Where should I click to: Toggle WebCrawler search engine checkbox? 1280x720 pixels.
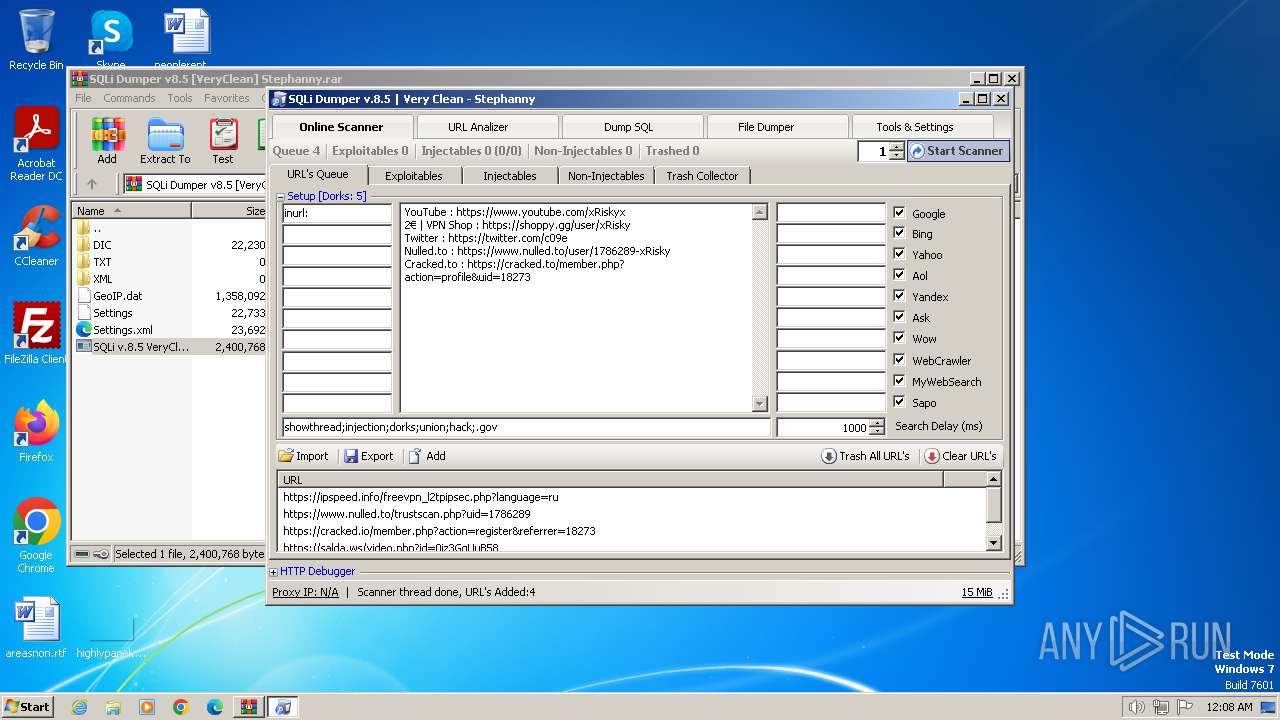point(899,360)
